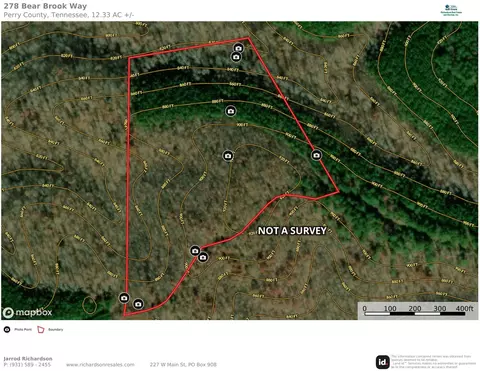Click the address 227 W Main St, PO Box 908
Screen dimensions: 480x371
[183, 365]
